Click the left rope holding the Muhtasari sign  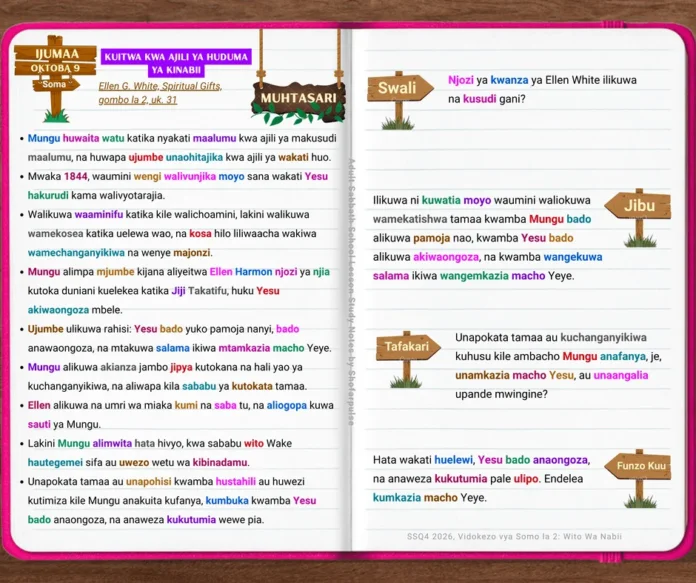pyautogui.click(x=261, y=57)
